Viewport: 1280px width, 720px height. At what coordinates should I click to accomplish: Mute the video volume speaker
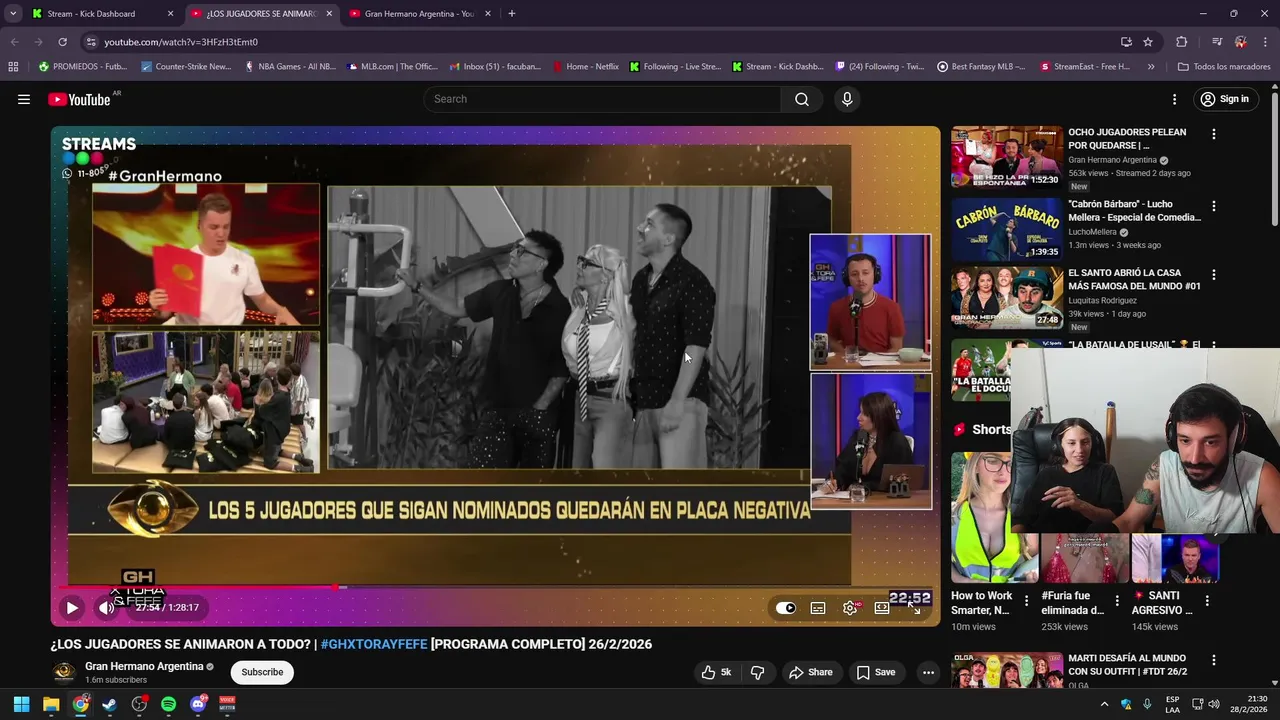click(x=106, y=607)
